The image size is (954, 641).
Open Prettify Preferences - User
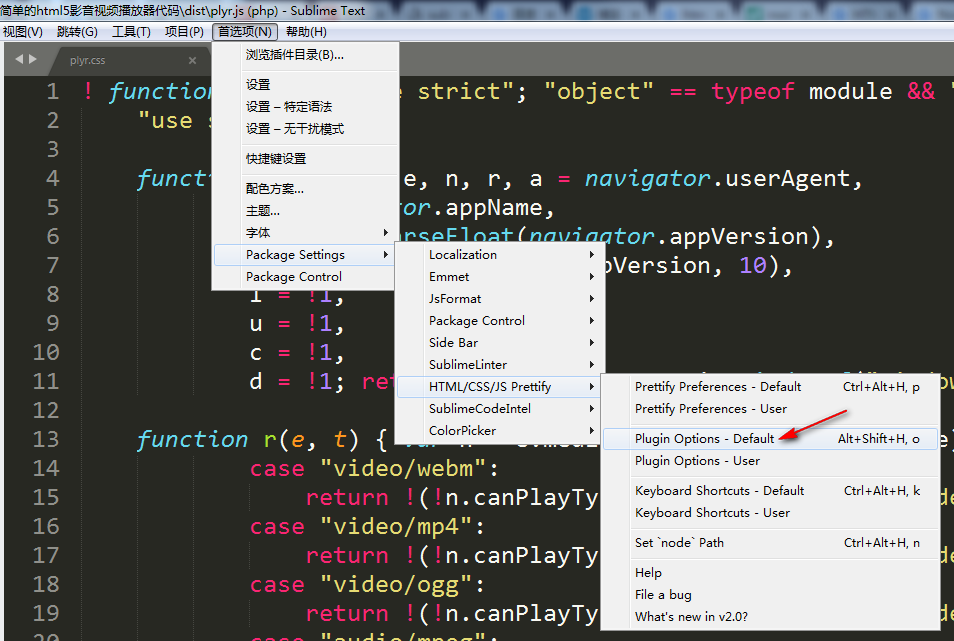pos(770,408)
